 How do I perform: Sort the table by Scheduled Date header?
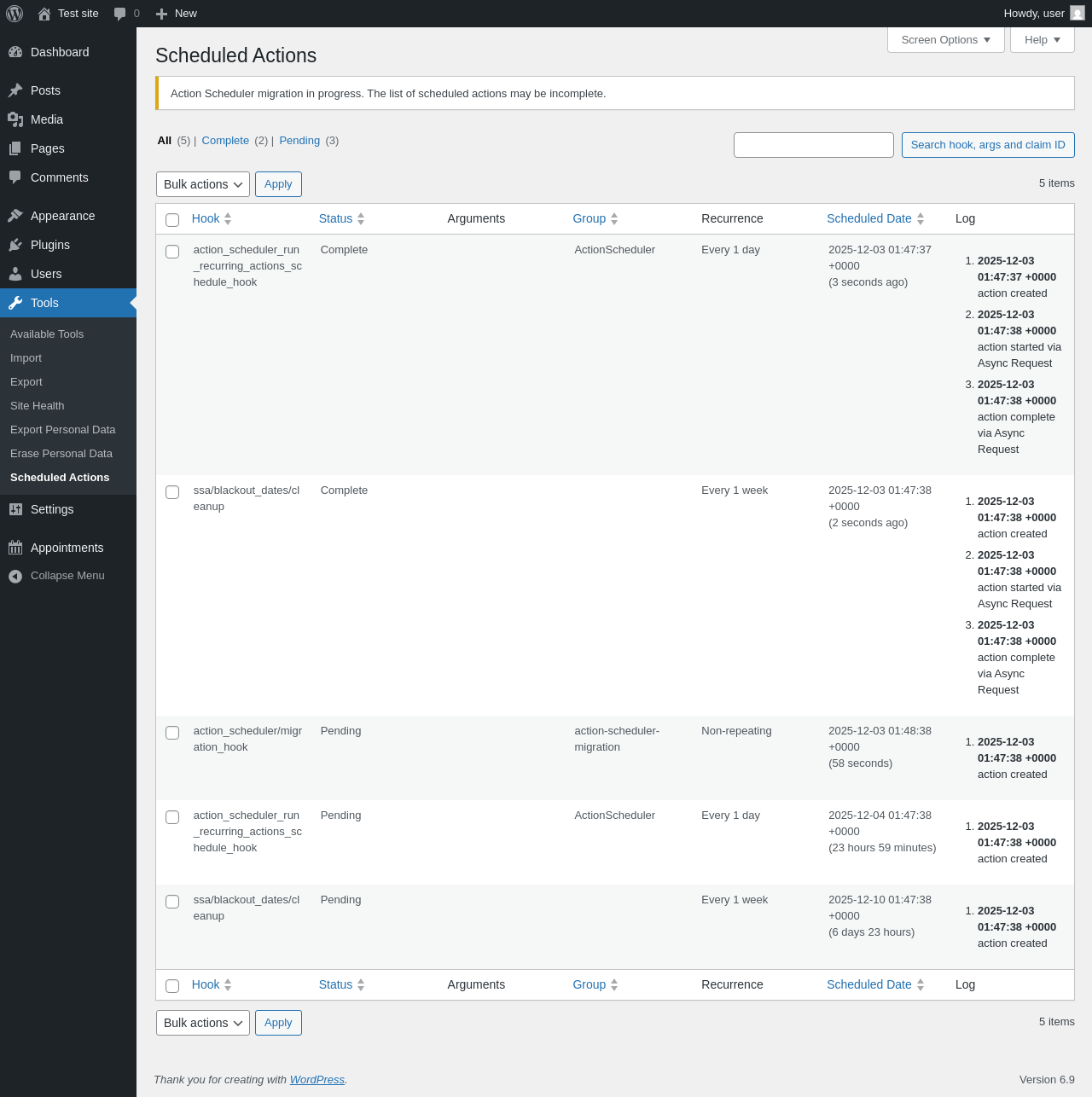868,218
